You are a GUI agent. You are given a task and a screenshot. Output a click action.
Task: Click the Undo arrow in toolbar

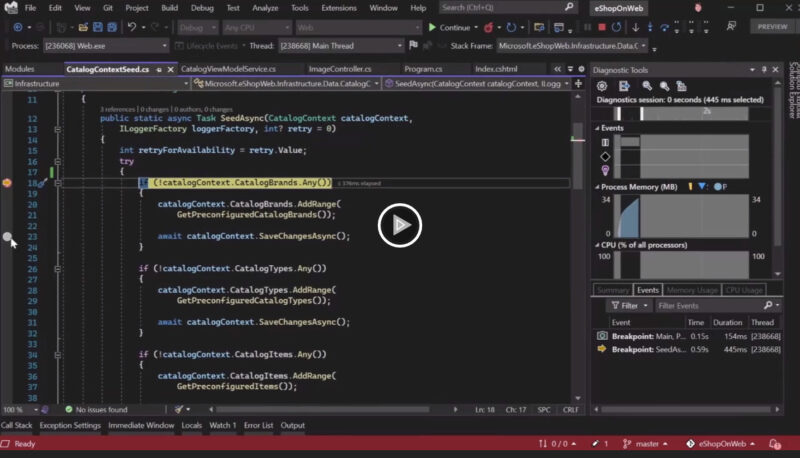(132, 27)
